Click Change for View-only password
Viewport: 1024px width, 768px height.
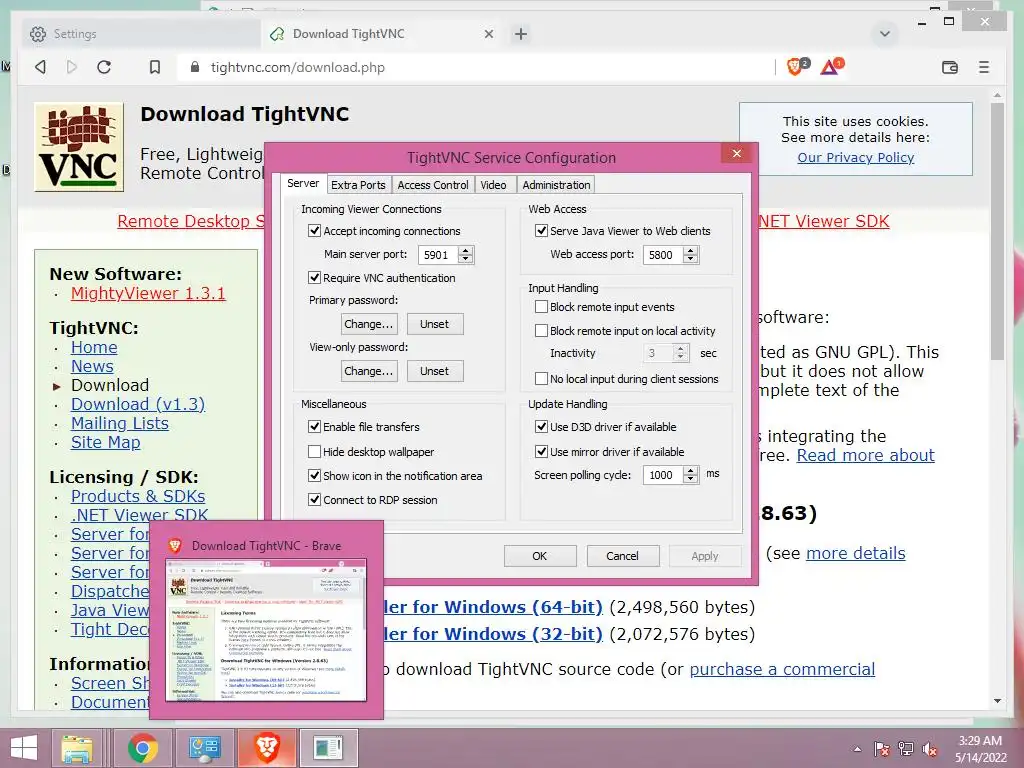(x=369, y=371)
